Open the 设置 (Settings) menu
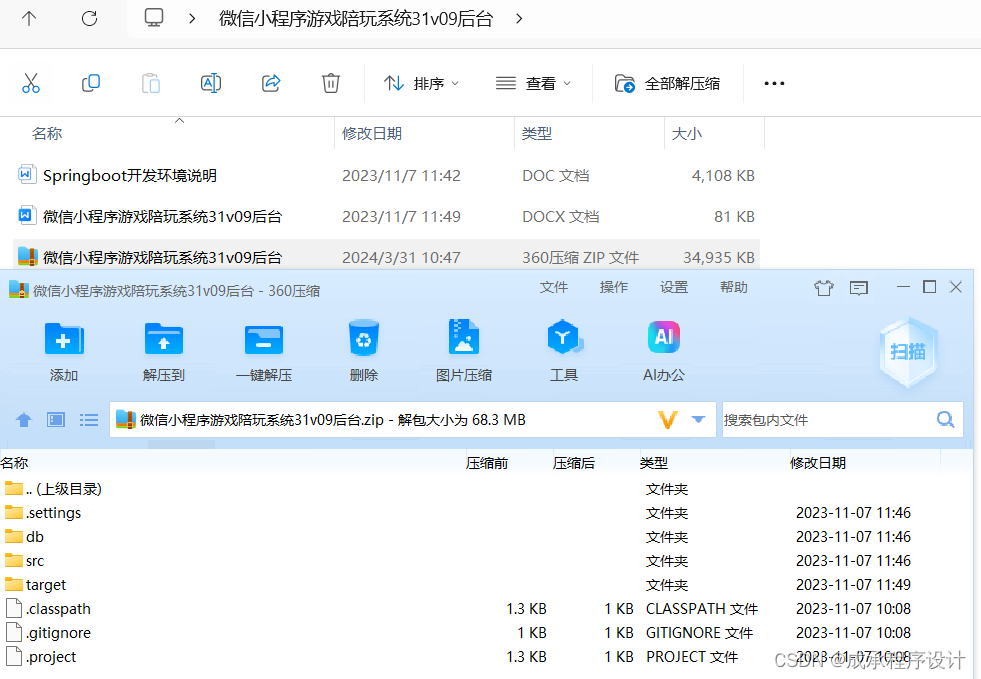This screenshot has height=679, width=981. click(674, 287)
